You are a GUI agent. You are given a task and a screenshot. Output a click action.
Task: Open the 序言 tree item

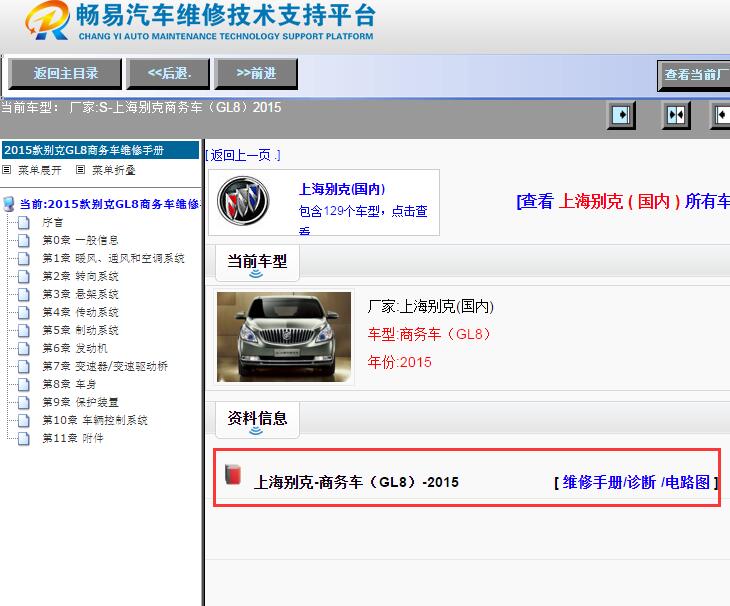click(53, 222)
